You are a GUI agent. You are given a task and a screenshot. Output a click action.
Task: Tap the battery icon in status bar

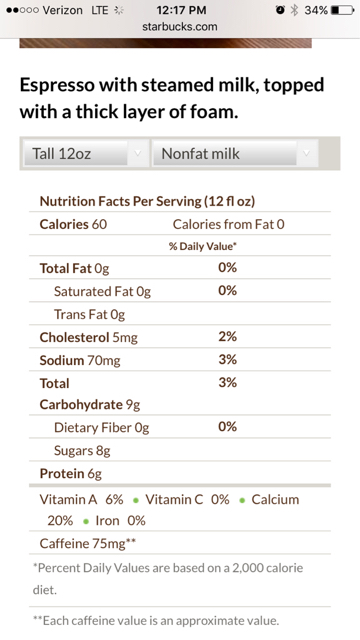[343, 10]
